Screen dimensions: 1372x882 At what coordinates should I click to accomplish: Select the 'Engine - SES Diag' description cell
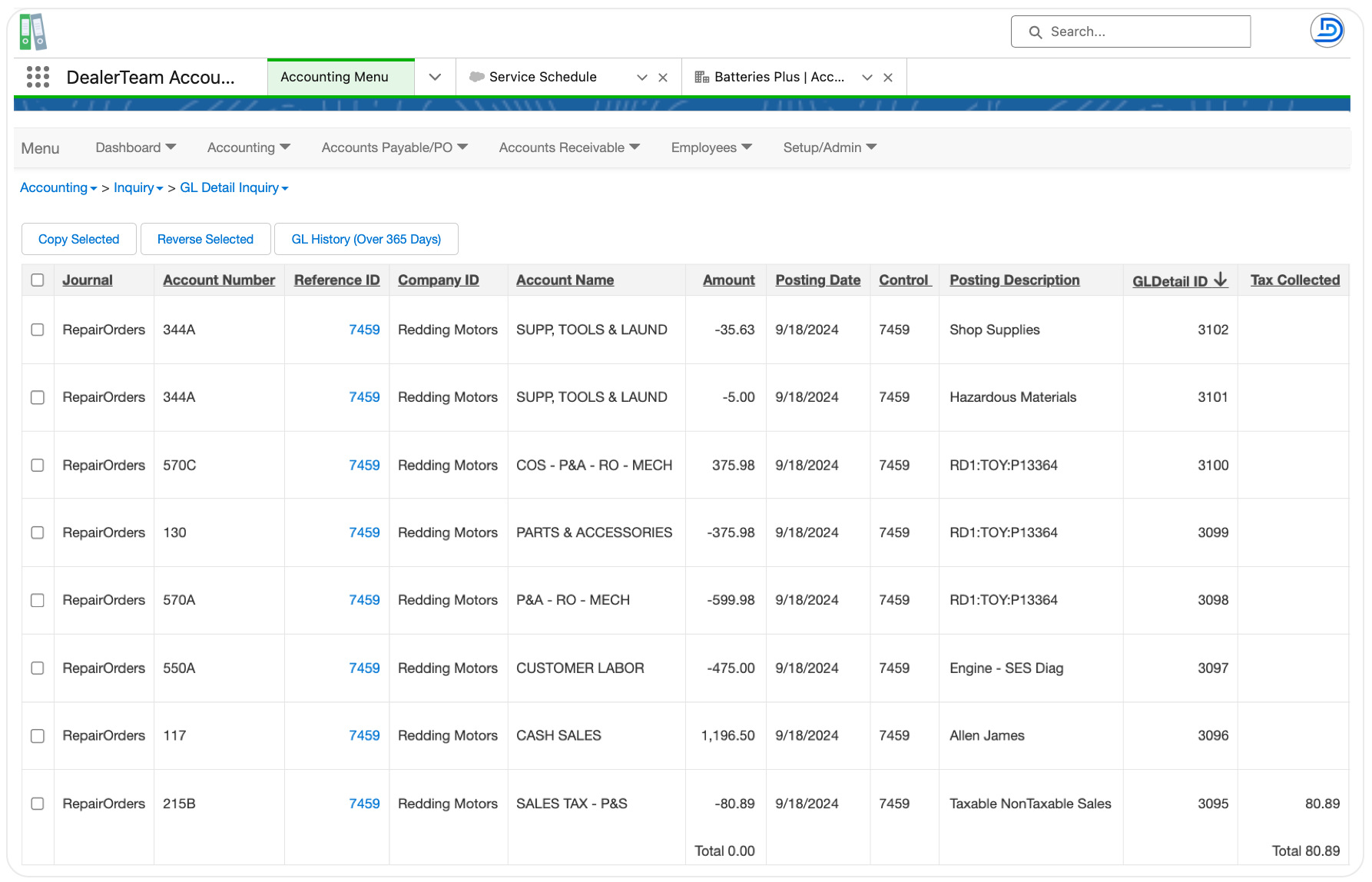coord(1006,668)
